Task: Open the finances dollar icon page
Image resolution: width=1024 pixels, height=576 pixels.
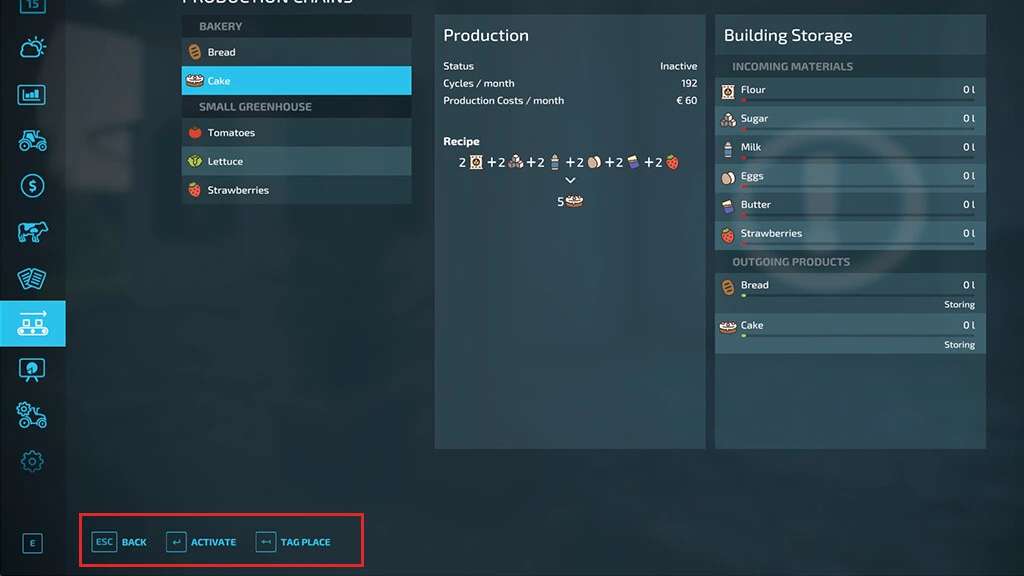Action: point(32,186)
